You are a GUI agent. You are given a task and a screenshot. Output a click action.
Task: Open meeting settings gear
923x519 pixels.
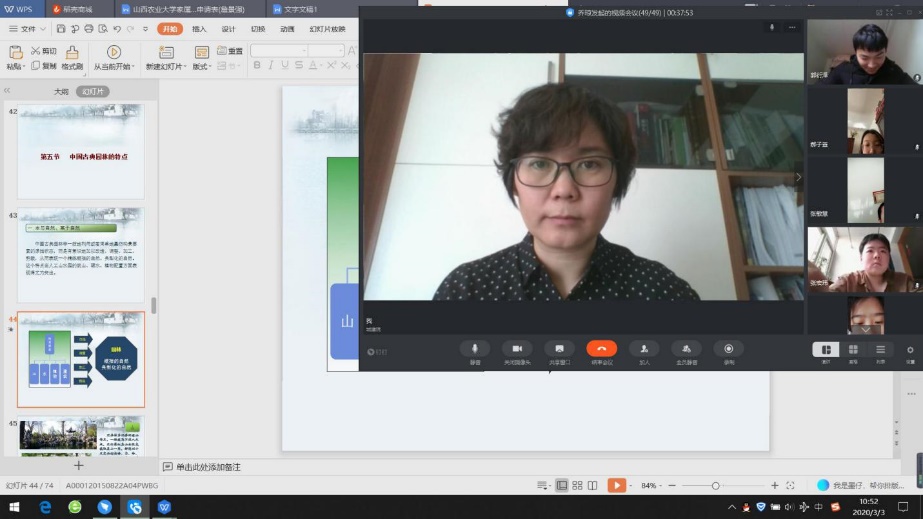910,351
